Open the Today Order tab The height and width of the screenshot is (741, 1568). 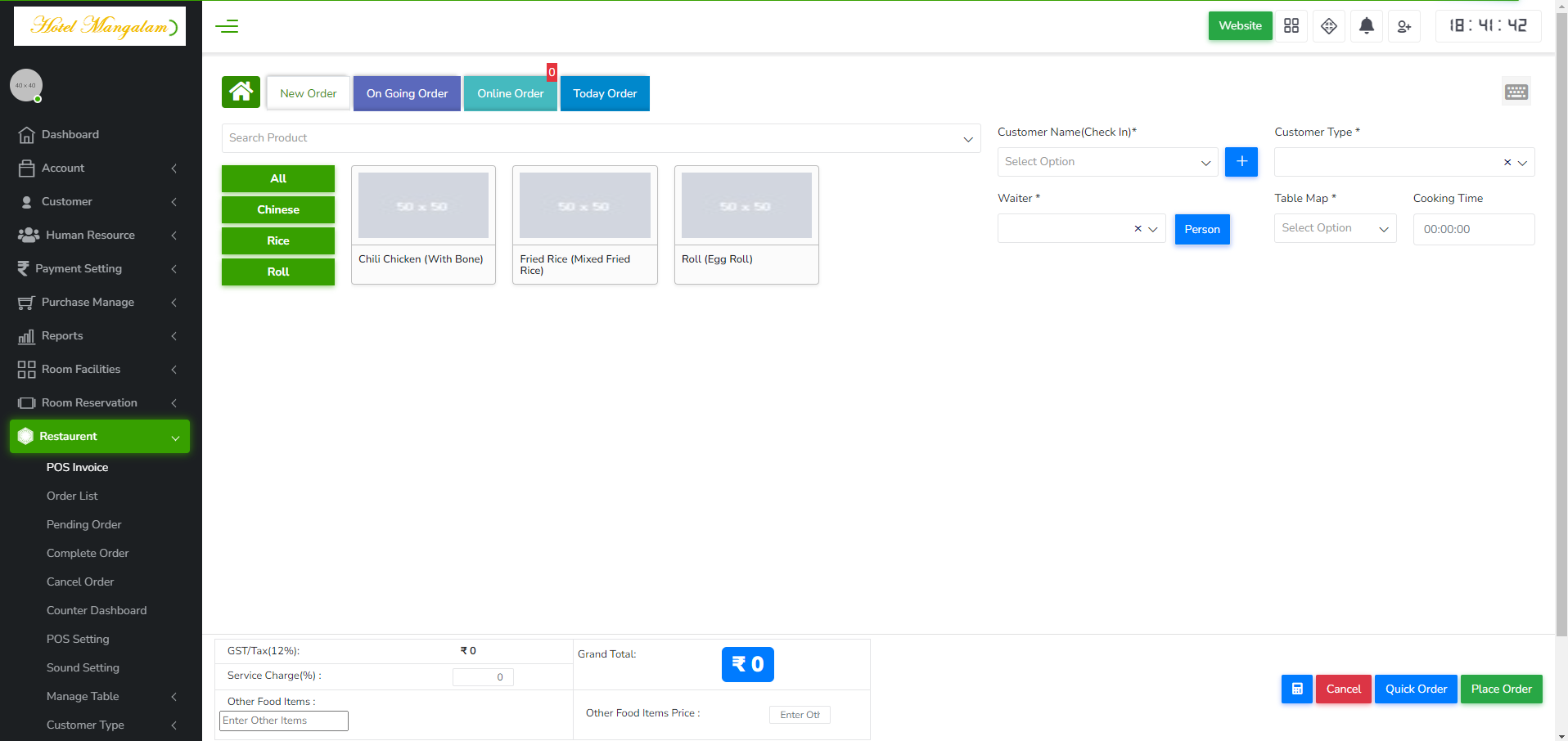pyautogui.click(x=605, y=93)
